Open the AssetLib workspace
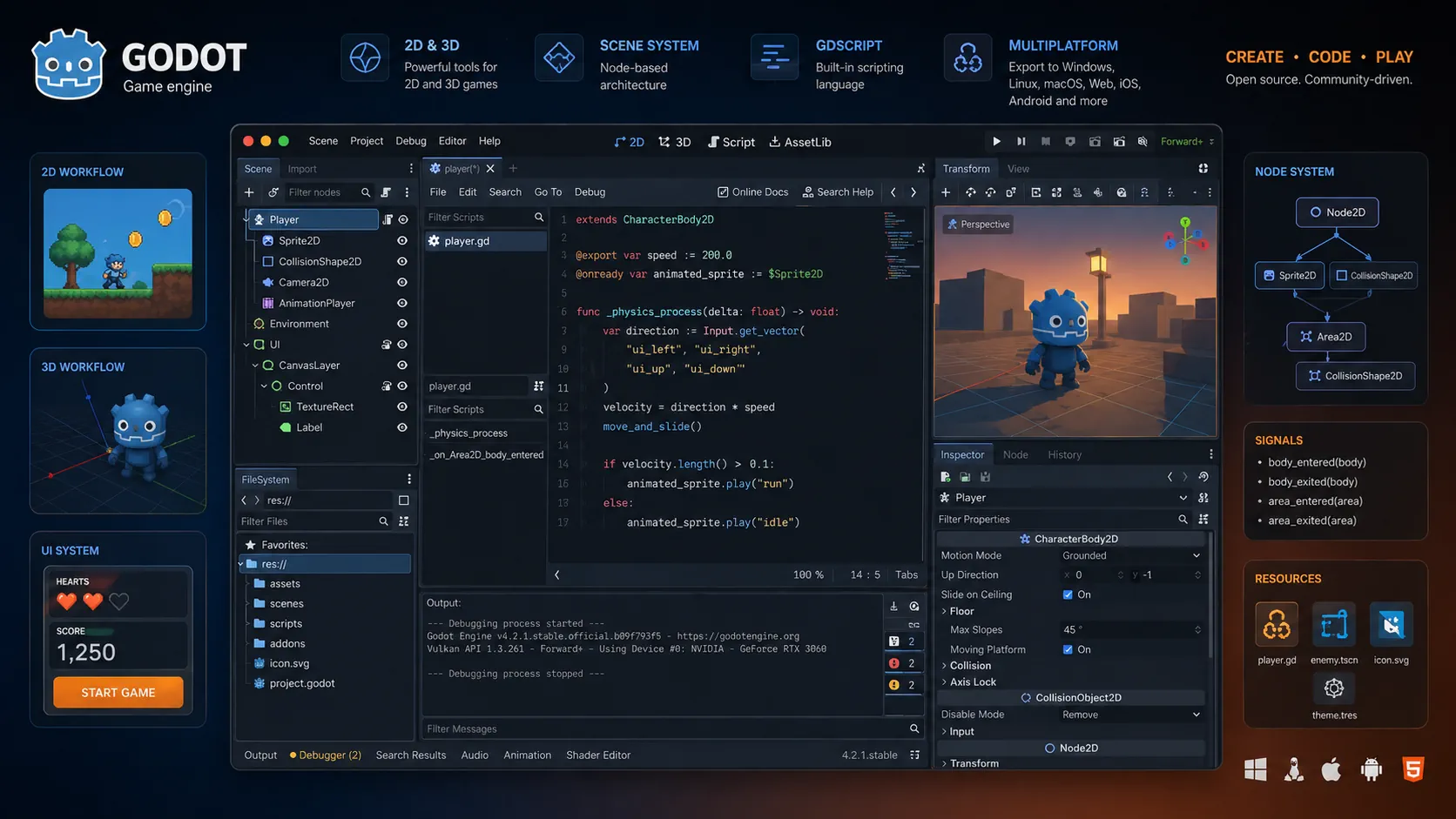 (799, 141)
